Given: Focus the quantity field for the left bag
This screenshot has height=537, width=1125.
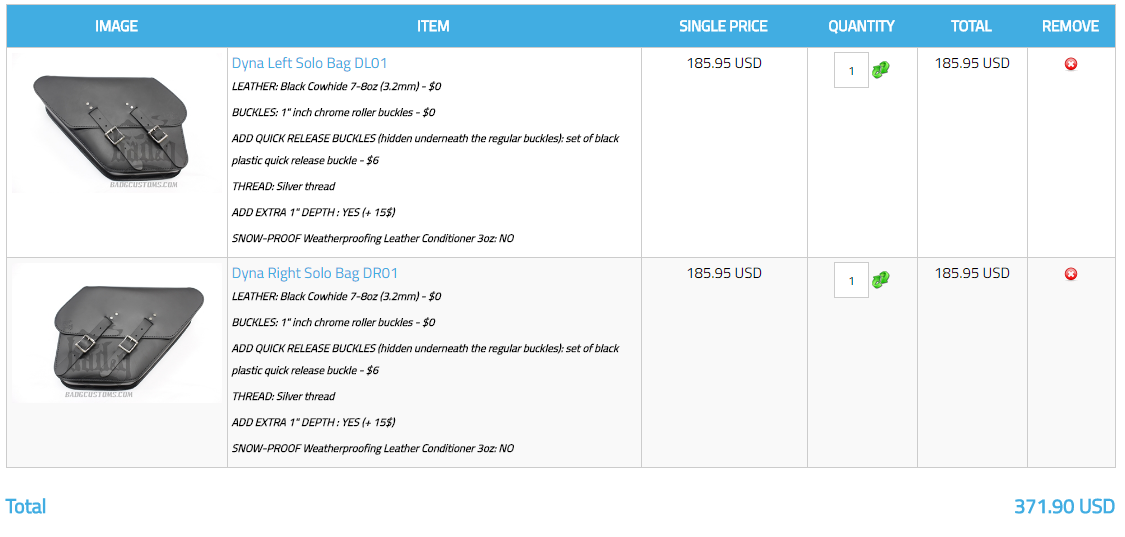Looking at the screenshot, I should (x=851, y=70).
